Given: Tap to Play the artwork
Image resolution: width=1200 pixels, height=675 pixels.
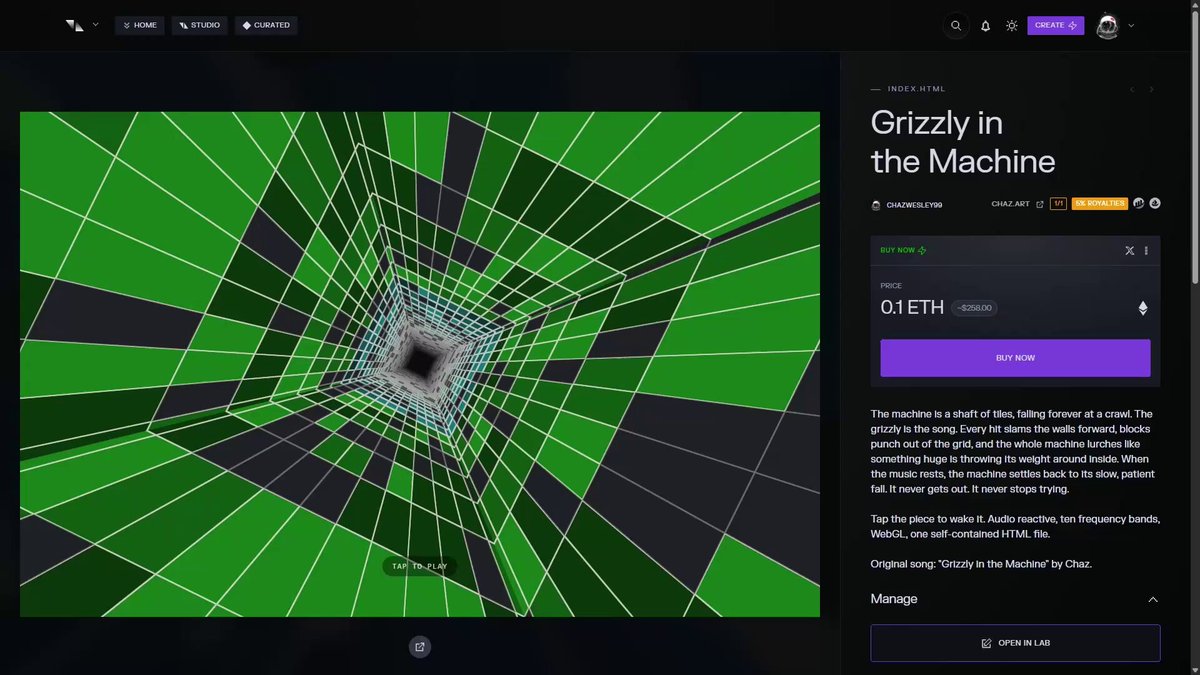Looking at the screenshot, I should tap(420, 566).
